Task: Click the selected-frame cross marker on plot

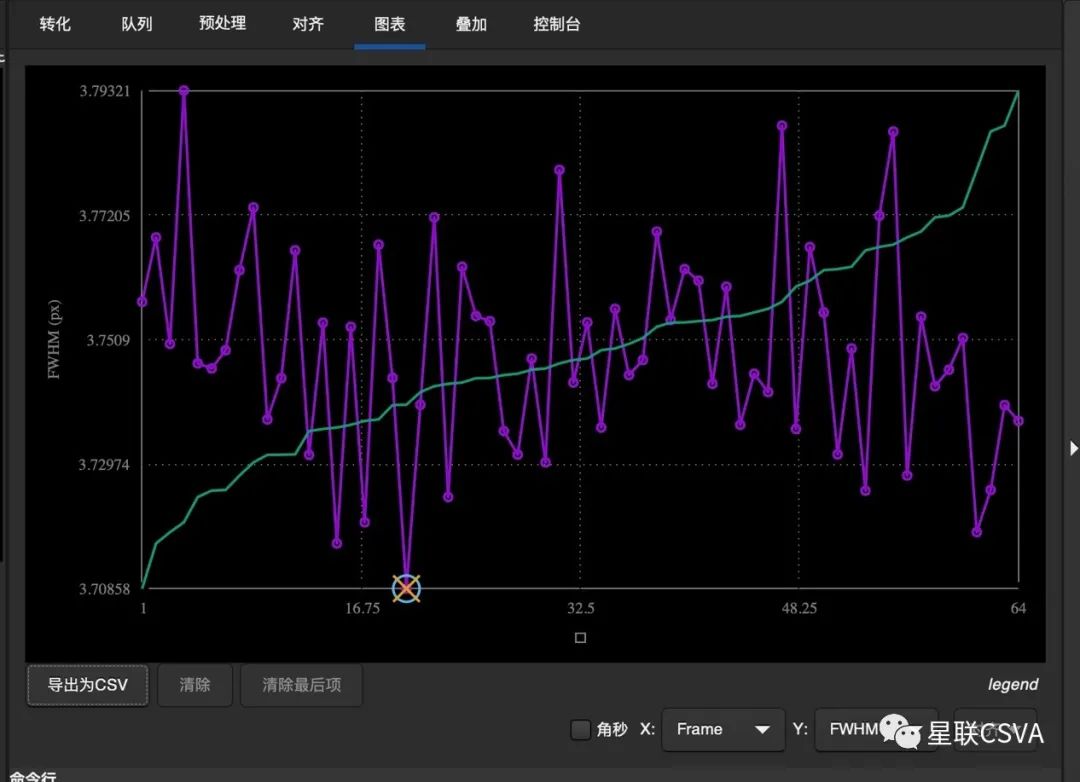Action: coord(406,588)
